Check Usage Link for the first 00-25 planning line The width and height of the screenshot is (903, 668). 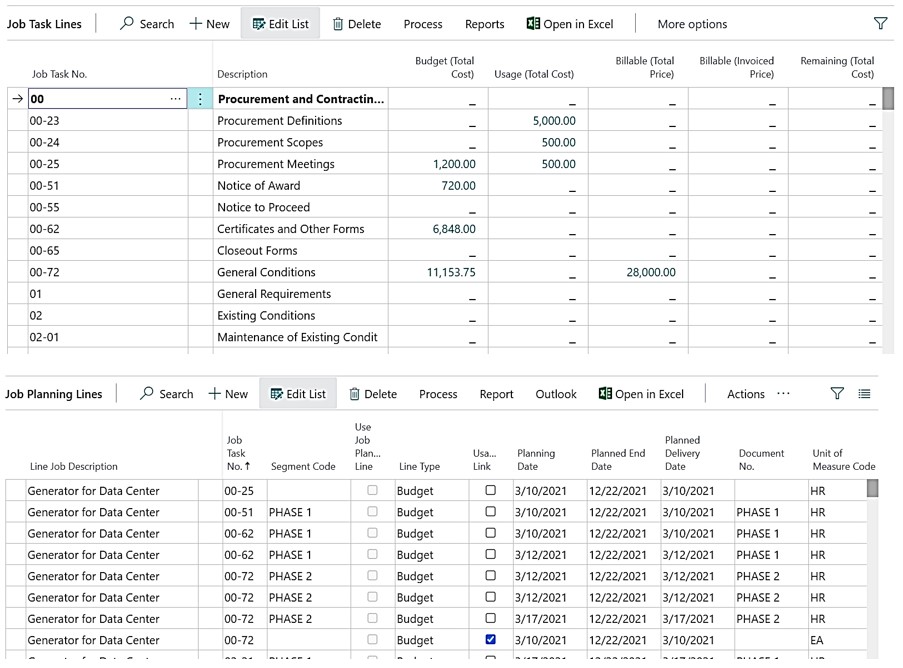point(490,491)
